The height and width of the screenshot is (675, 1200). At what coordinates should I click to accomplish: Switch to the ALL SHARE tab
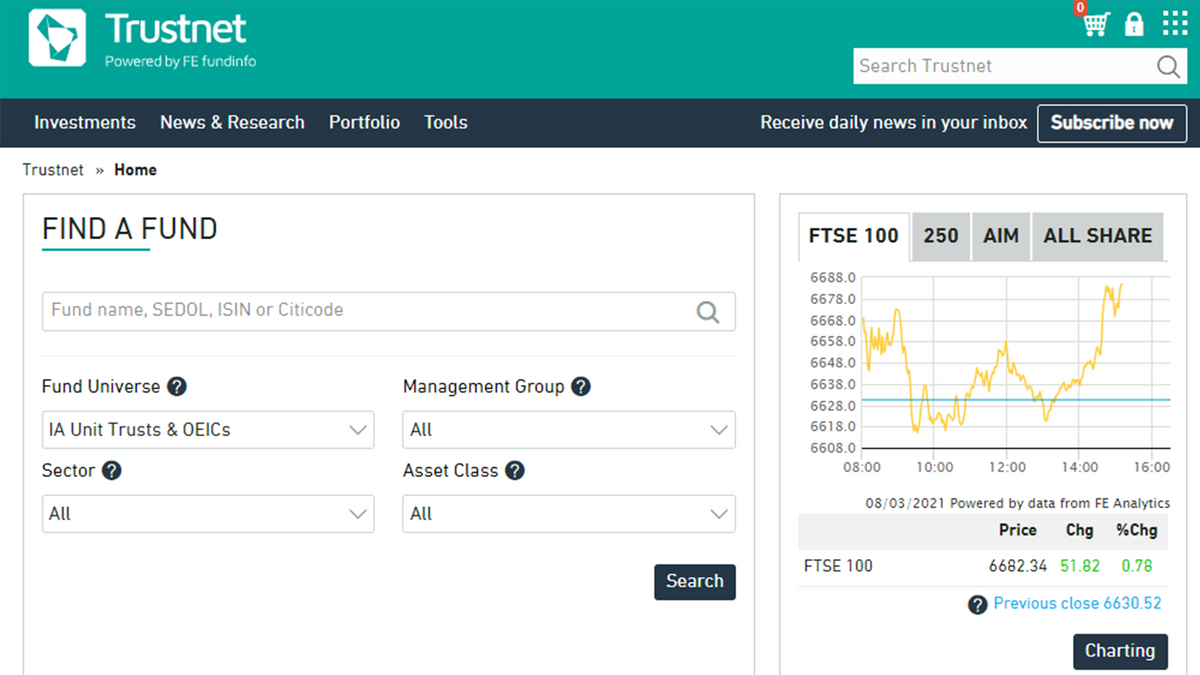[1098, 236]
